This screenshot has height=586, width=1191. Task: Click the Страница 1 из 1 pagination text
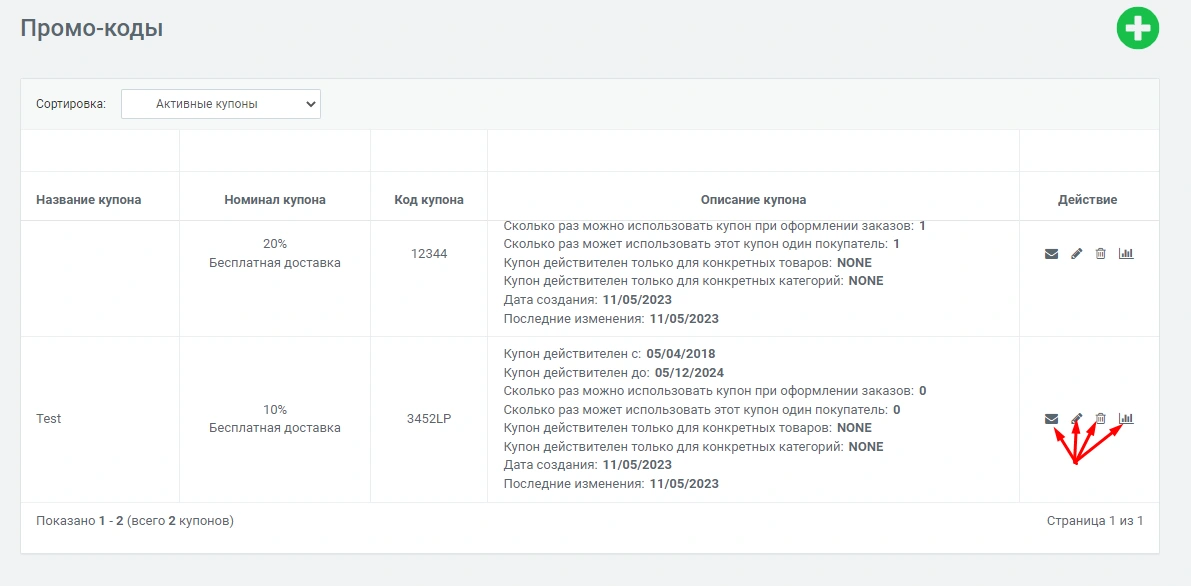coord(1094,521)
